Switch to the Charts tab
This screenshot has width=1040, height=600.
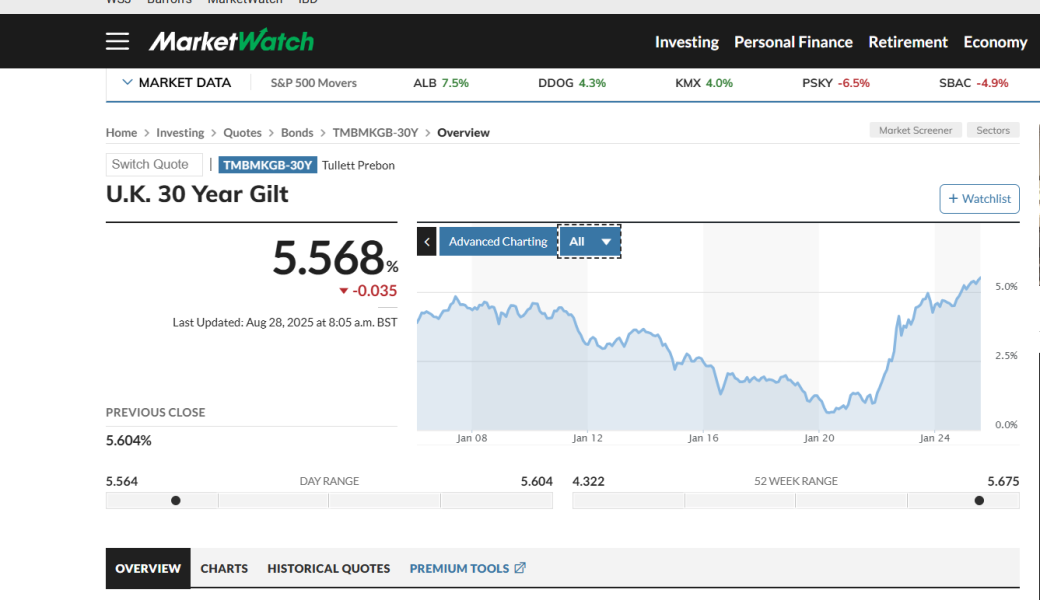click(x=224, y=568)
